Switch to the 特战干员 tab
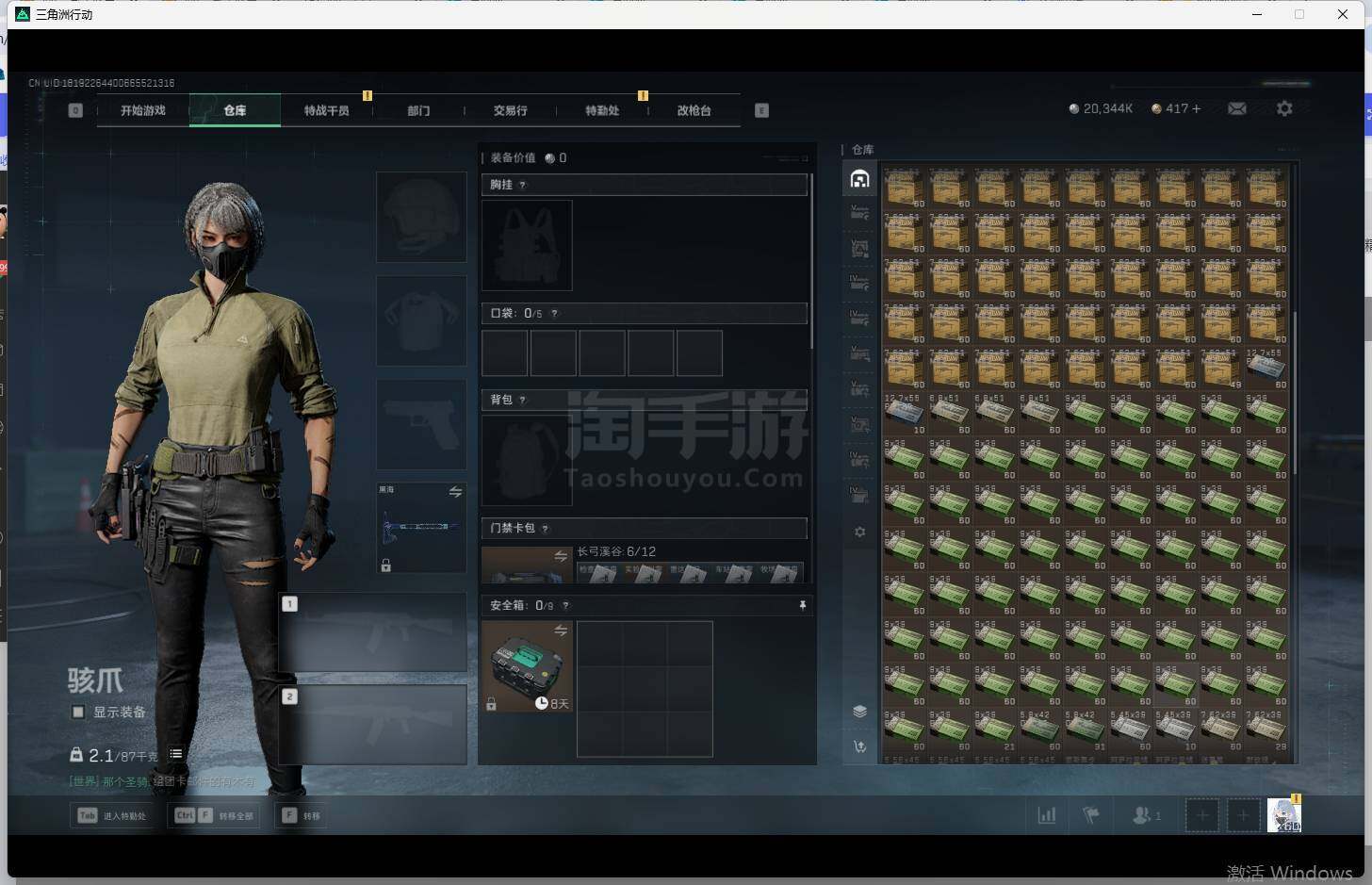1372x885 pixels. pos(326,110)
